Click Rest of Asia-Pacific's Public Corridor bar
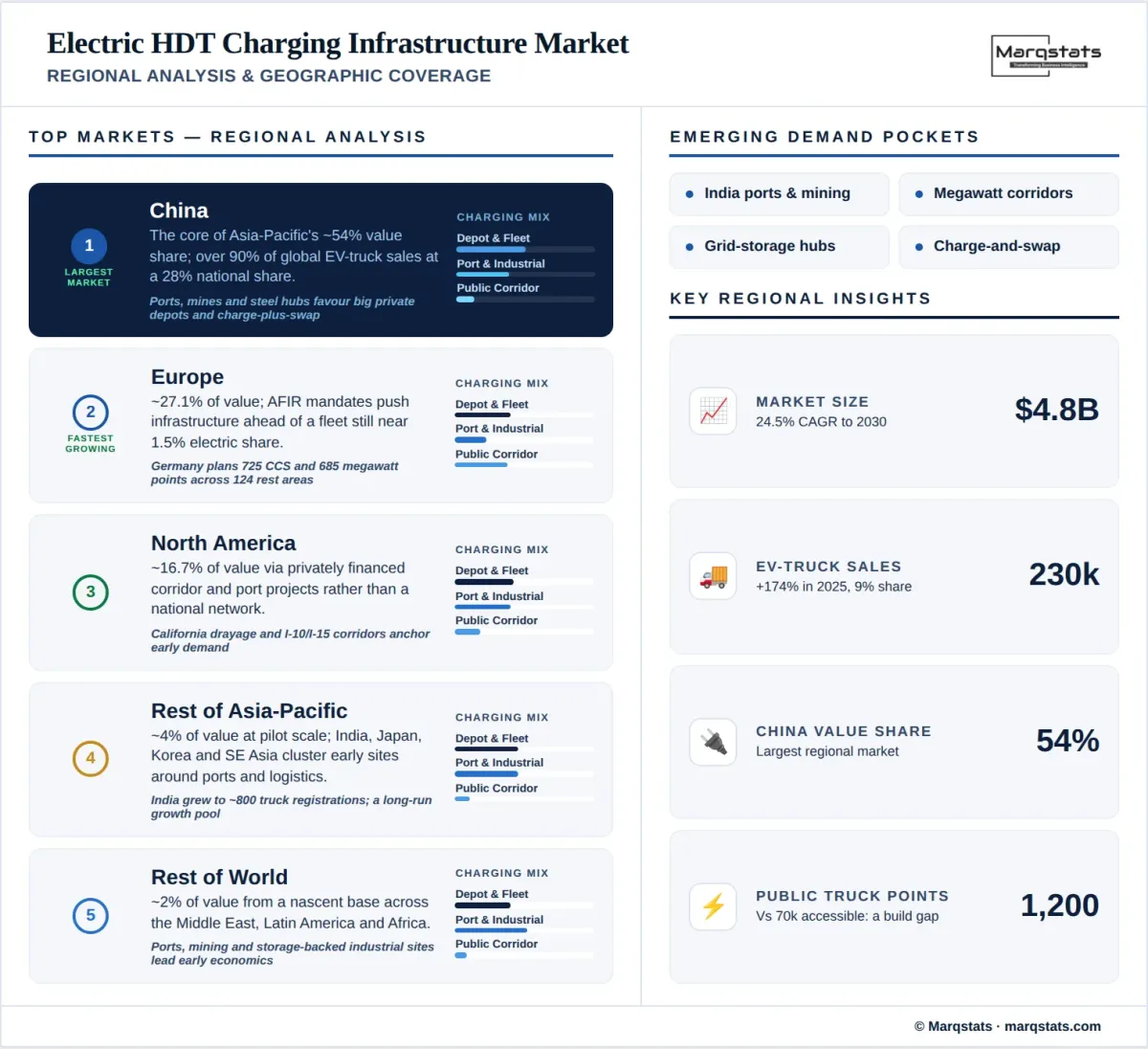Screen dimensions: 1148x1049 click(524, 798)
